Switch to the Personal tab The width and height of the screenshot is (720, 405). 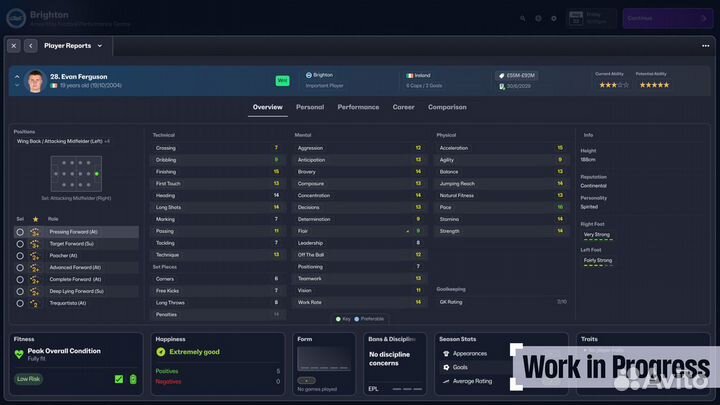coord(310,107)
